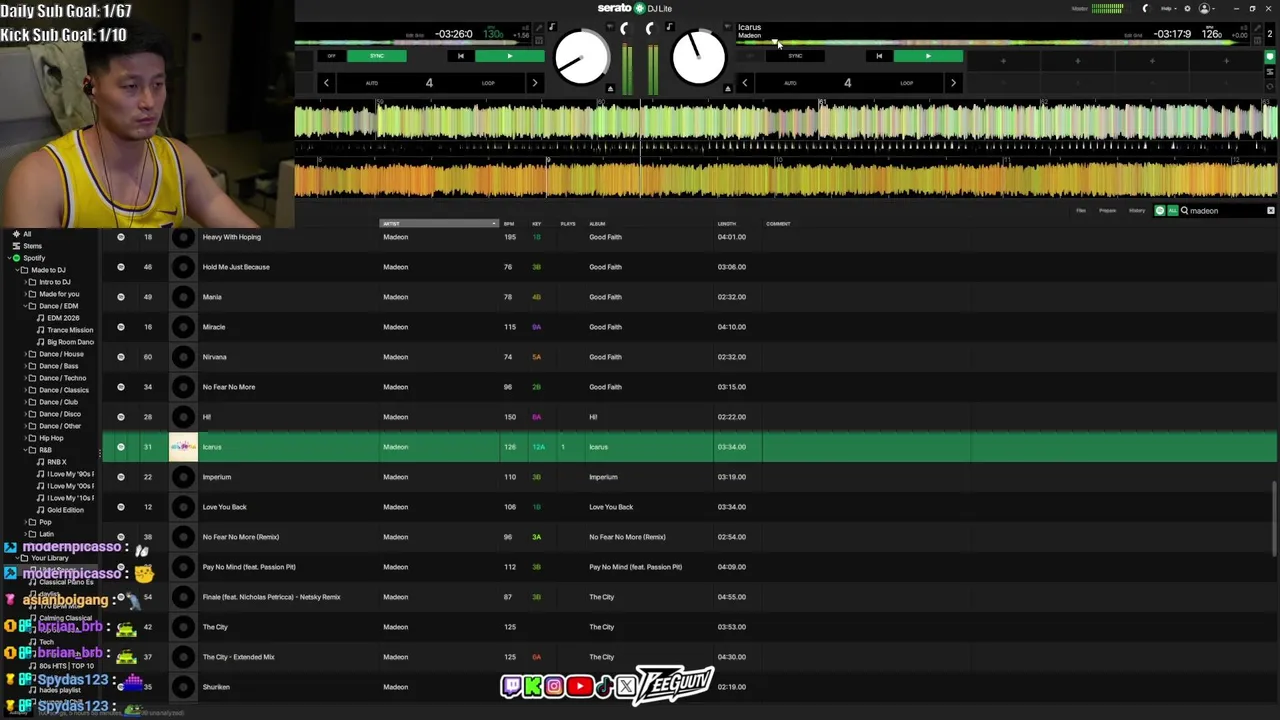This screenshot has width=1280, height=720.
Task: Click the track list vertical scrollbar
Action: [x=1274, y=519]
